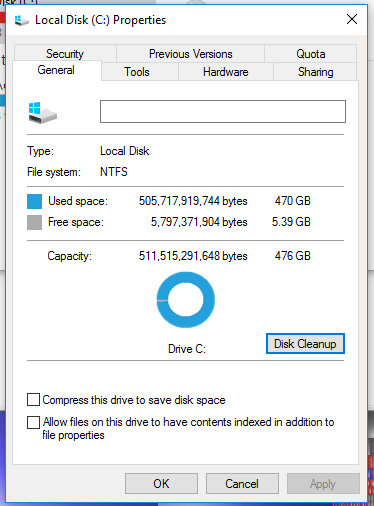This screenshot has height=506, width=374.
Task: Click the drive usage donut chart
Action: (x=186, y=300)
